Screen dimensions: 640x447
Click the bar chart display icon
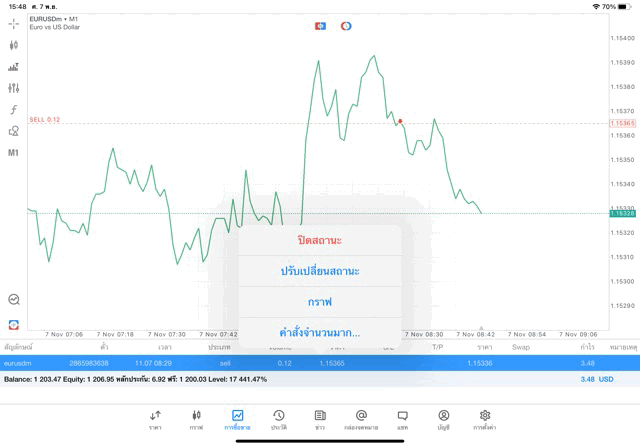[13, 67]
